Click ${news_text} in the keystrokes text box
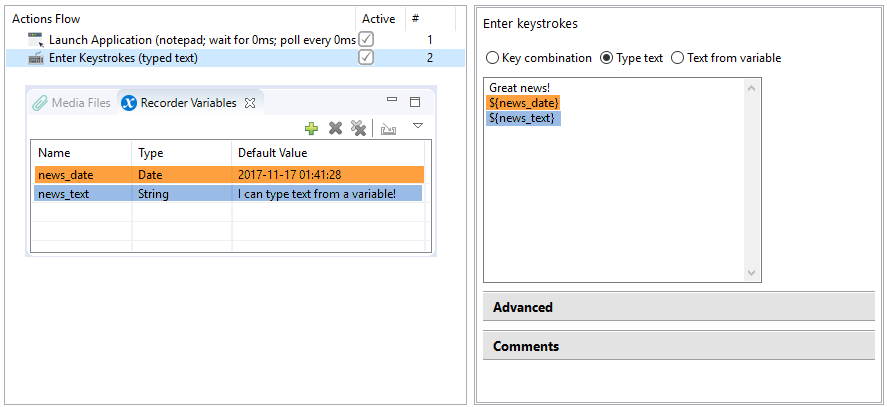This screenshot has width=887, height=407. [x=523, y=118]
